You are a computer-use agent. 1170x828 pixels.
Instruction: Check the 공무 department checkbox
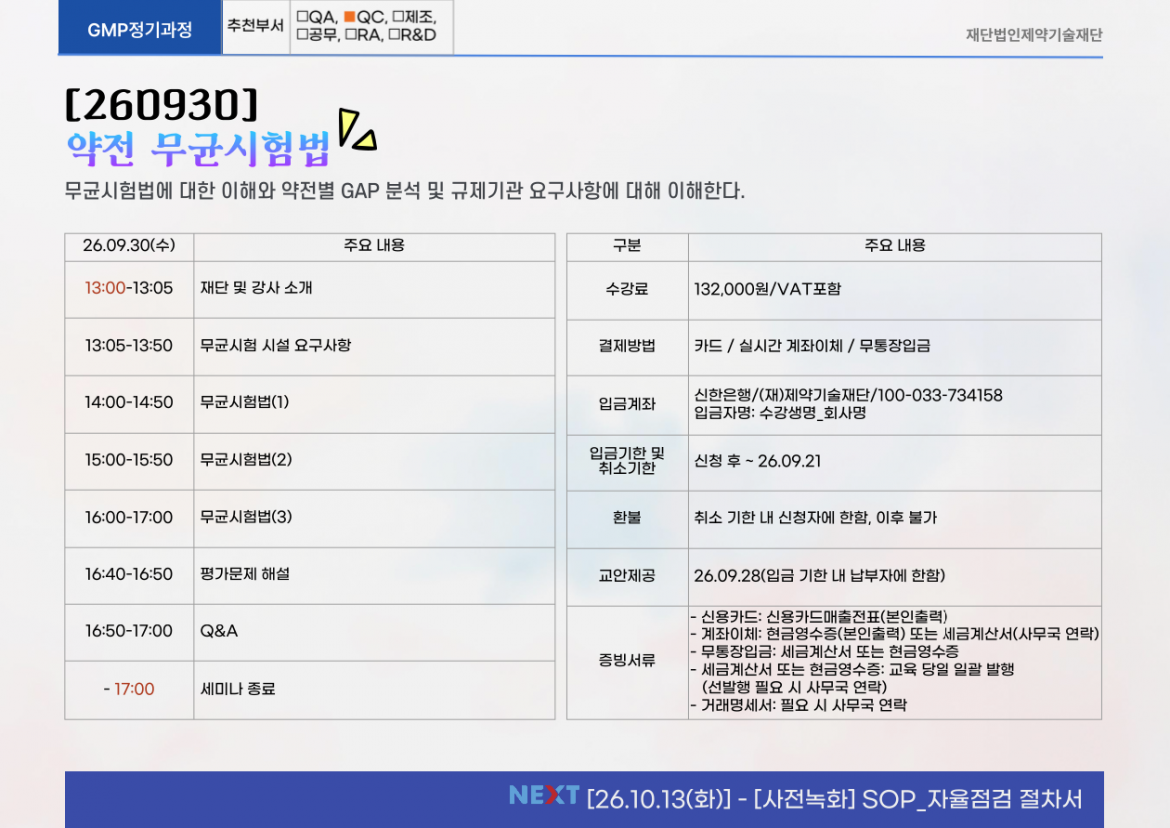tap(302, 36)
